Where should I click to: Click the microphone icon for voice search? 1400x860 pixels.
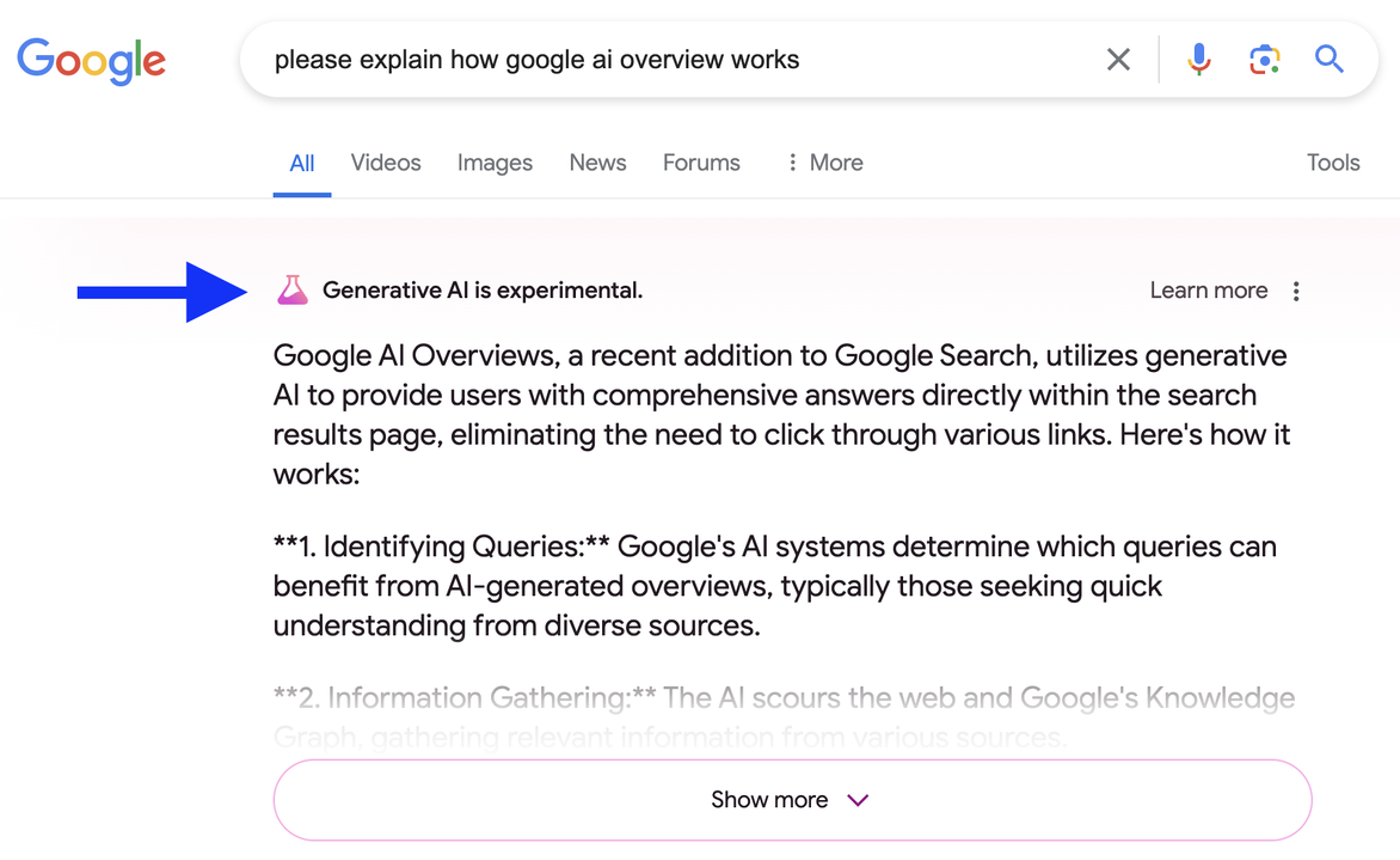click(x=1197, y=59)
